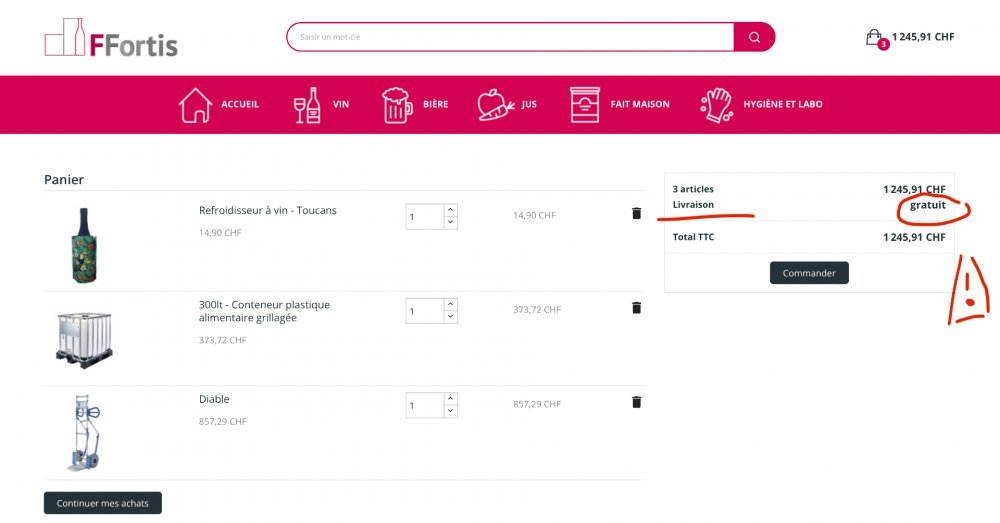Open the shopping bag cart icon
The width and height of the screenshot is (1000, 523).
click(874, 37)
